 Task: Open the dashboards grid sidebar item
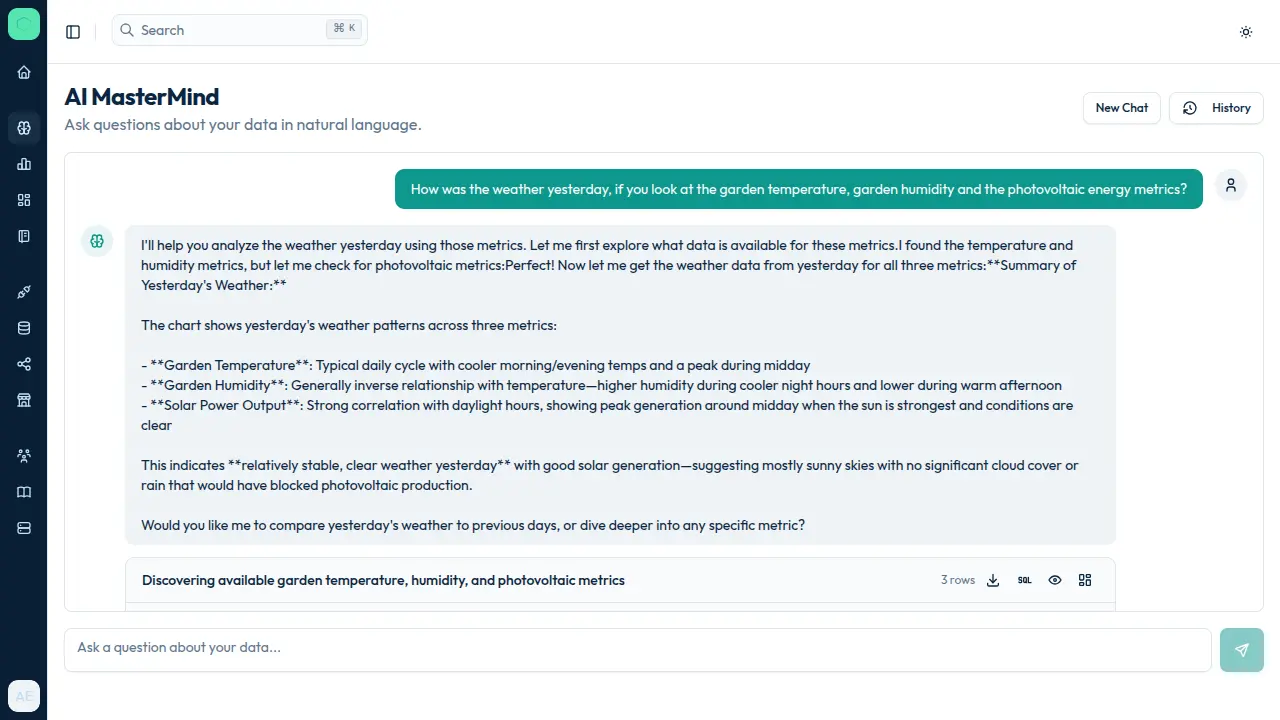click(24, 200)
